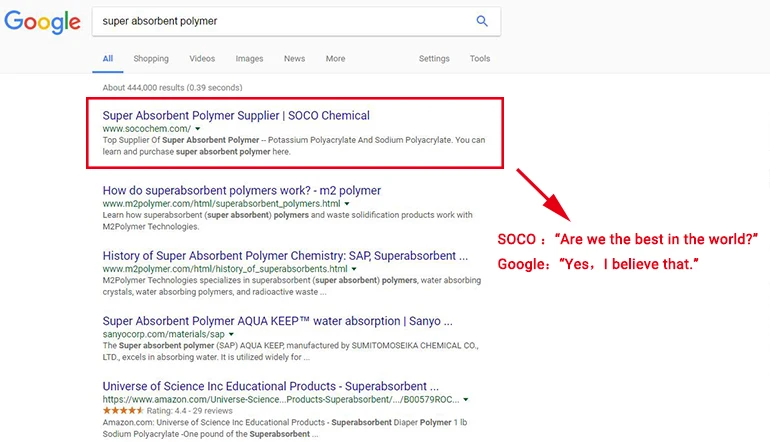The image size is (770, 442).
Task: Switch to the Shopping tab
Action: click(151, 58)
